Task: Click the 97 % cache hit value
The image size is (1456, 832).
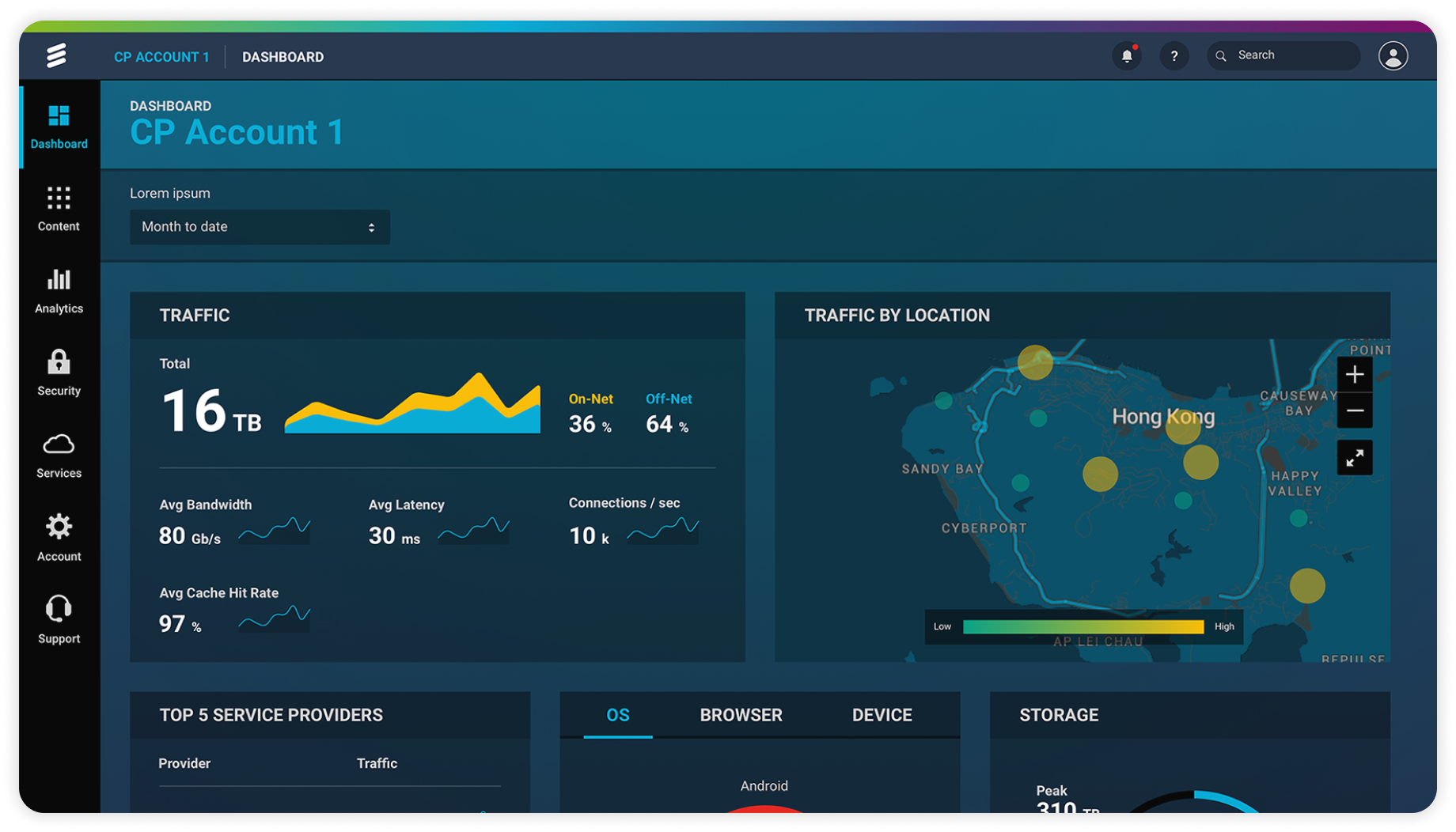Action: pyautogui.click(x=180, y=625)
